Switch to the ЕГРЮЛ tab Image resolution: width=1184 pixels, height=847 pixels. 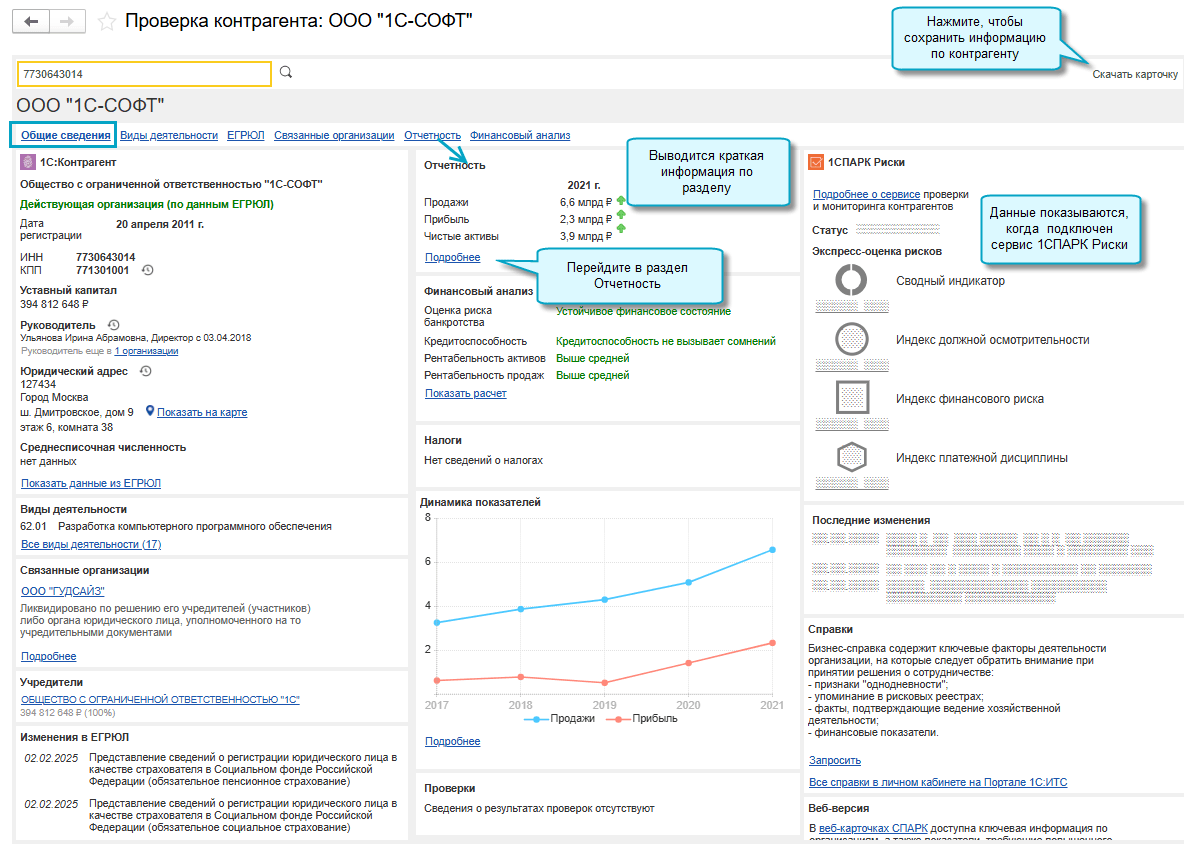click(x=245, y=135)
